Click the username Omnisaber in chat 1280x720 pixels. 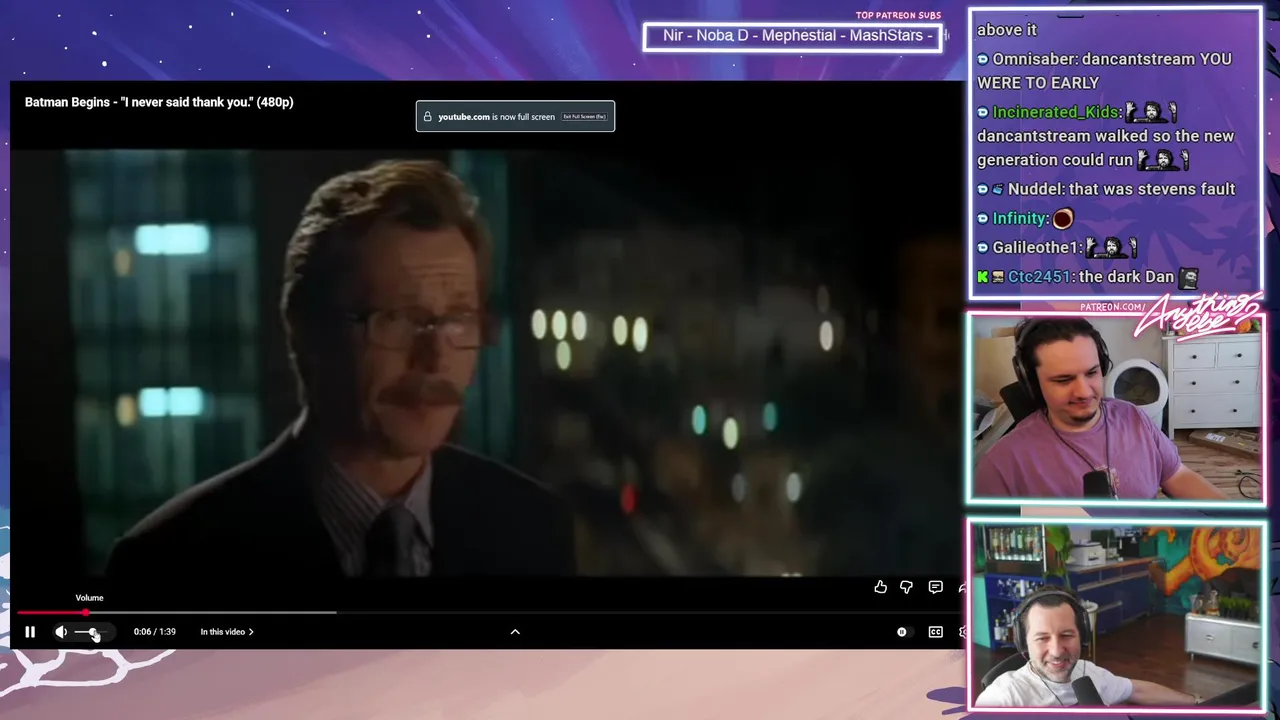1034,59
